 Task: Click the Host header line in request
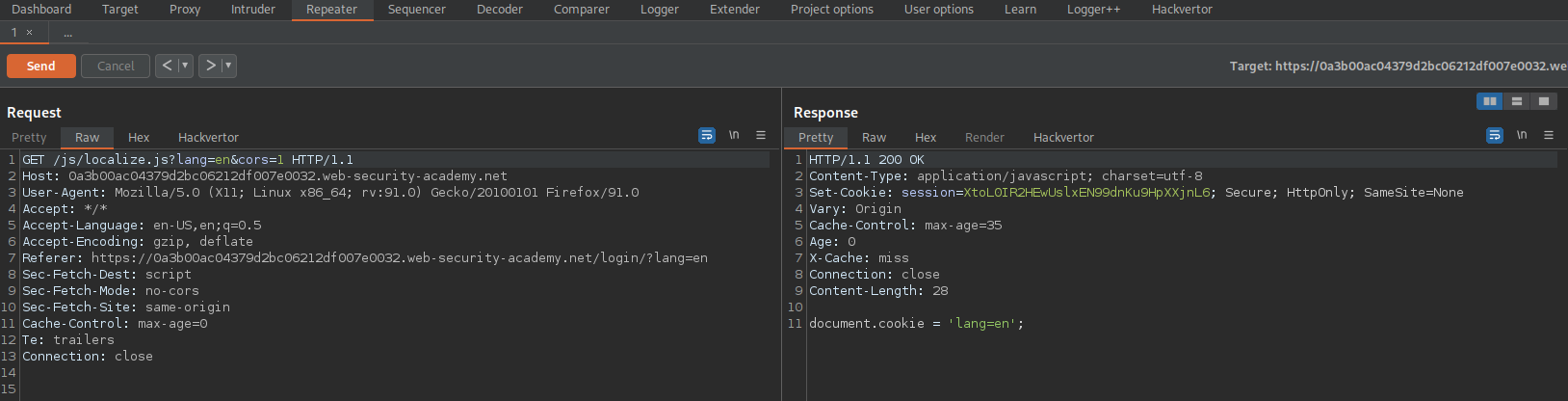pos(265,176)
